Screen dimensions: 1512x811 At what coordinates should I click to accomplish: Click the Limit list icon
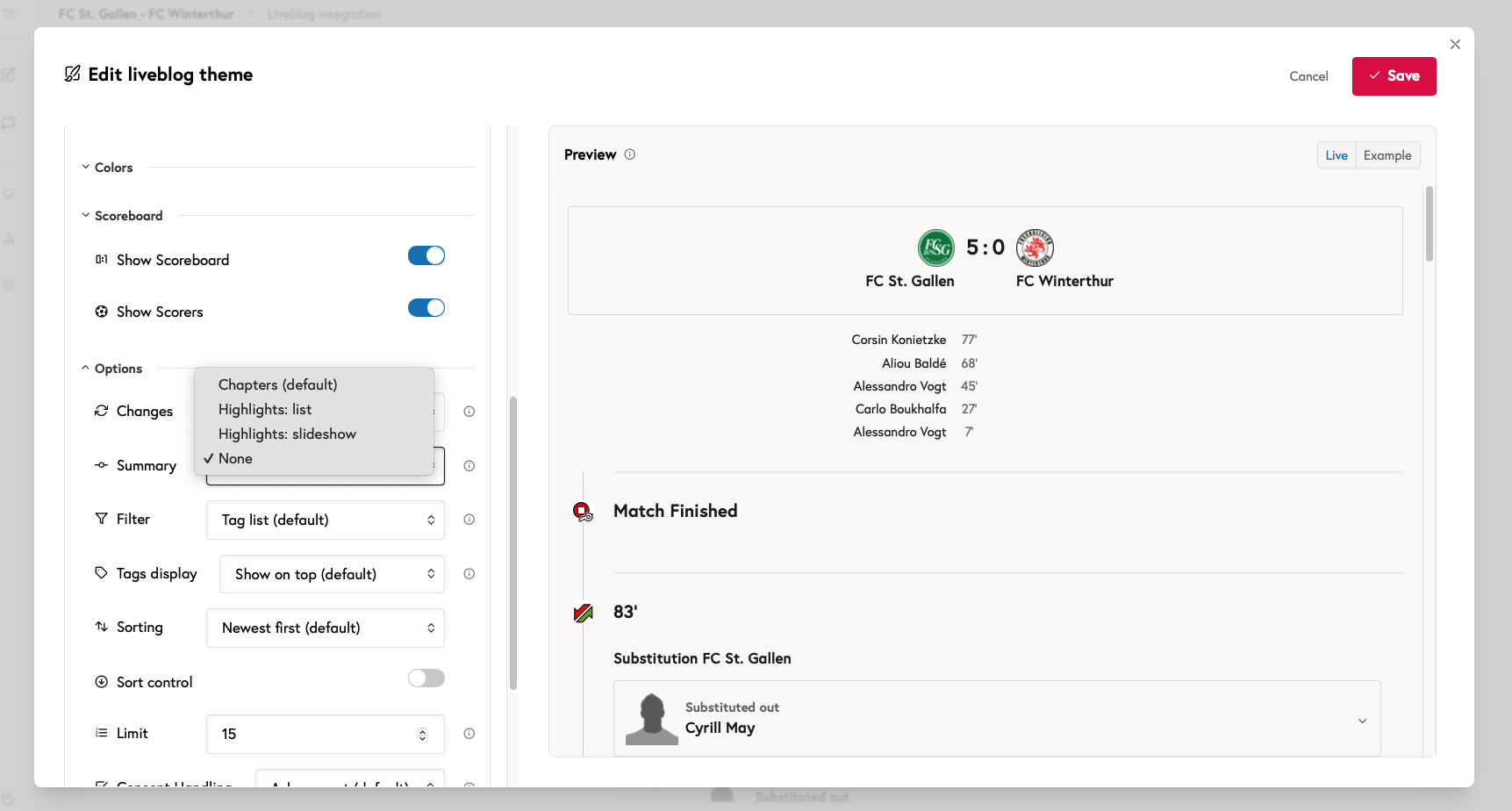point(102,733)
